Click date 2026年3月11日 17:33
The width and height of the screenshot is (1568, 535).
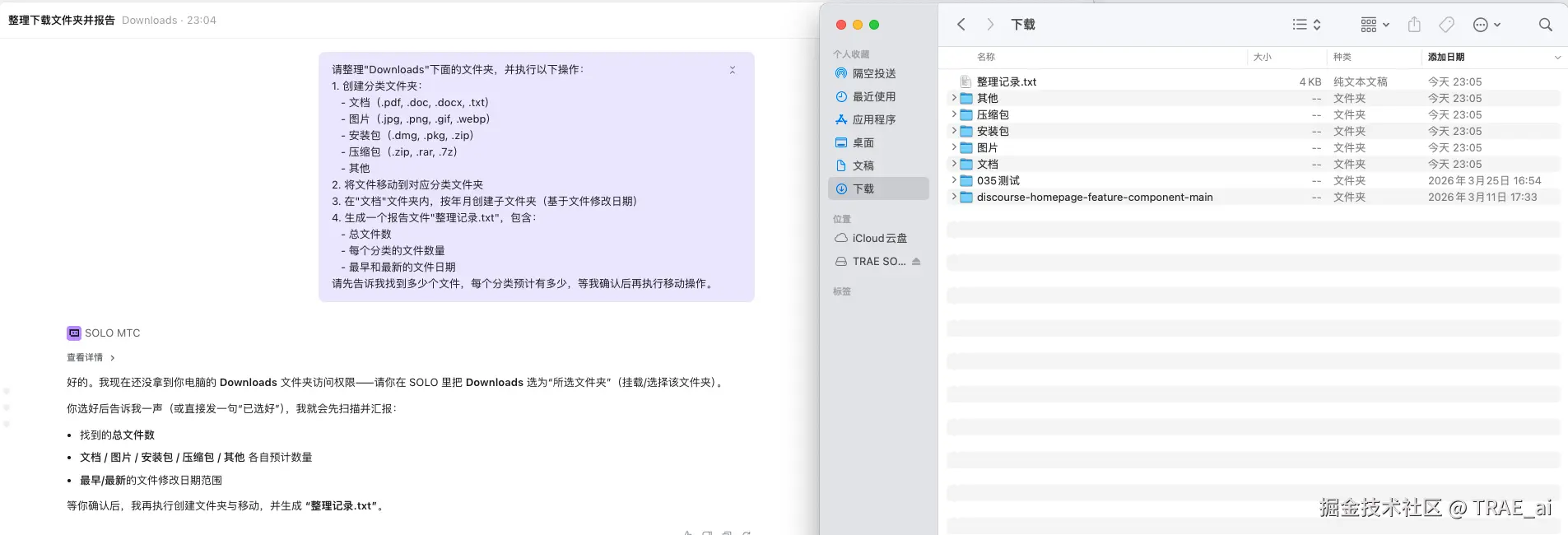point(1482,197)
